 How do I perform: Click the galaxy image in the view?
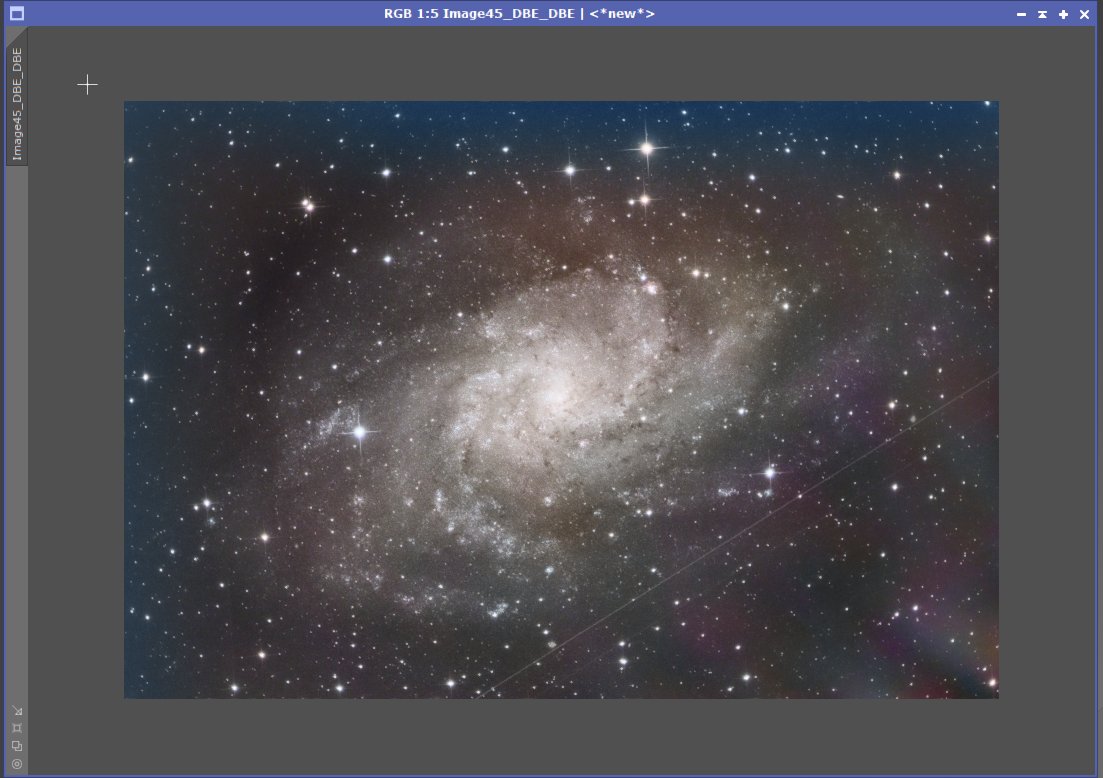561,400
